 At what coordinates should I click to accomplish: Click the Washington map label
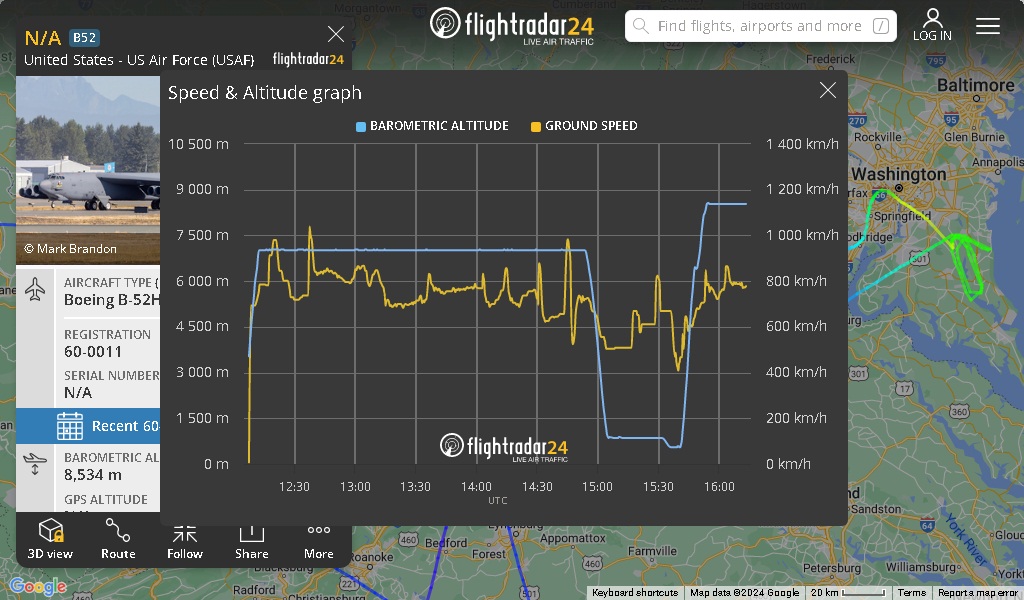899,174
